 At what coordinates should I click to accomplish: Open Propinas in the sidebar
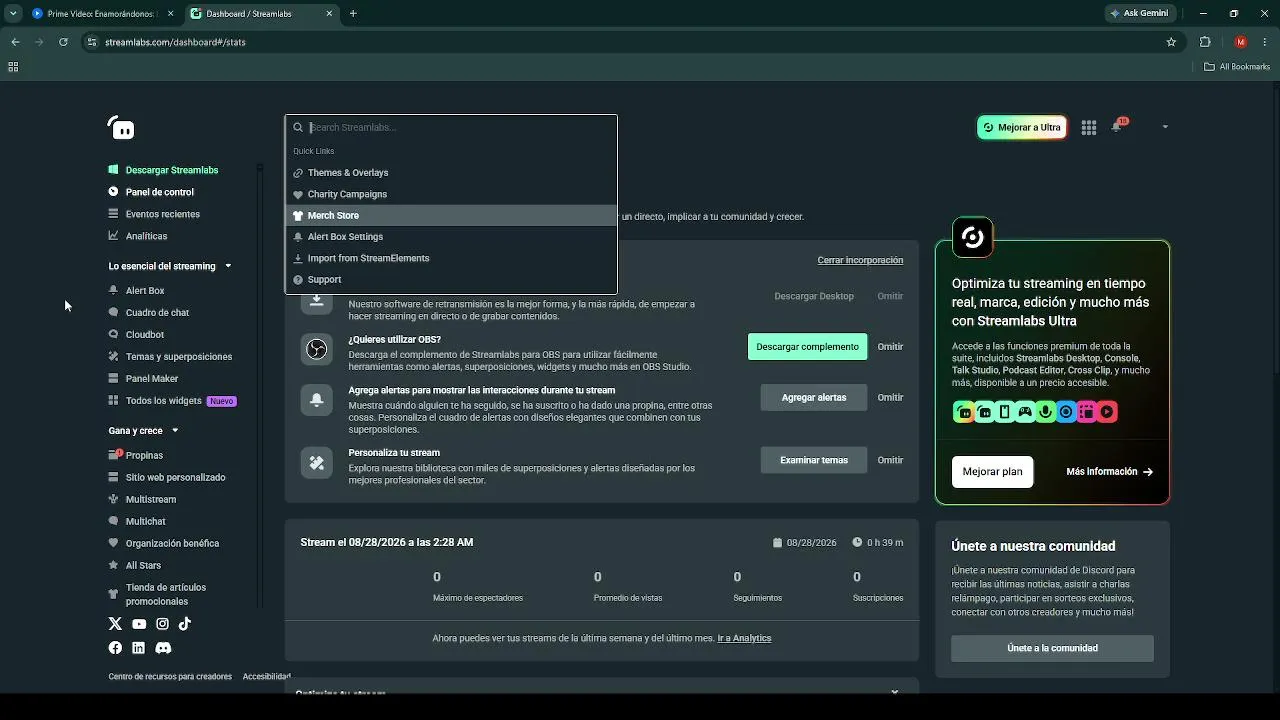[144, 455]
